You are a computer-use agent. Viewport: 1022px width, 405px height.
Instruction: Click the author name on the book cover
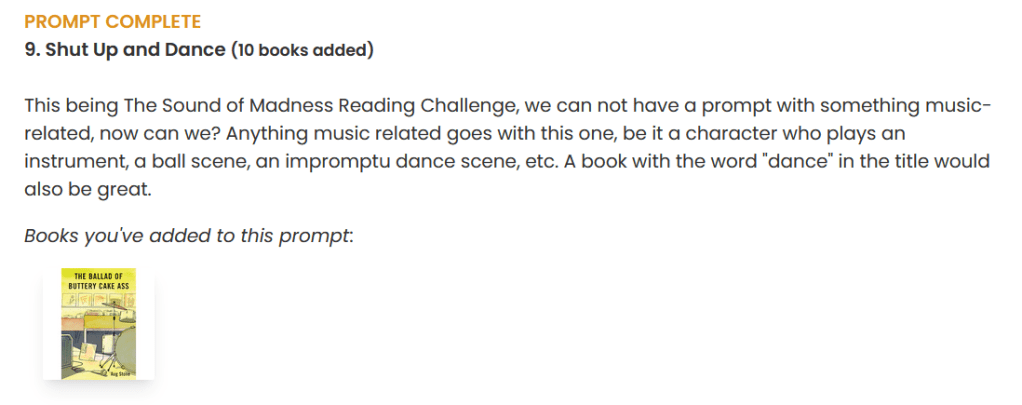tap(126, 373)
